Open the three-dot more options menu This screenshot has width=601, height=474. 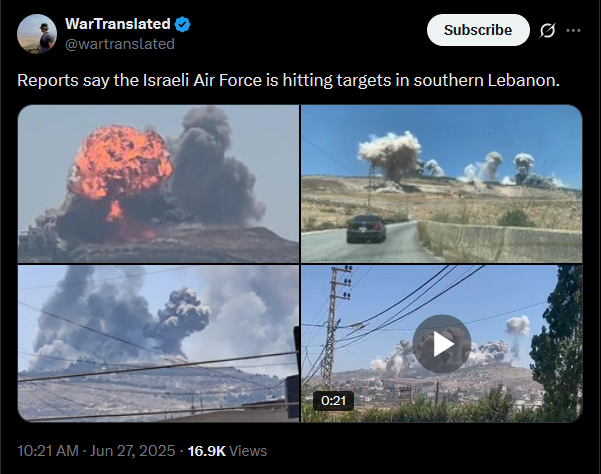pyautogui.click(x=573, y=31)
